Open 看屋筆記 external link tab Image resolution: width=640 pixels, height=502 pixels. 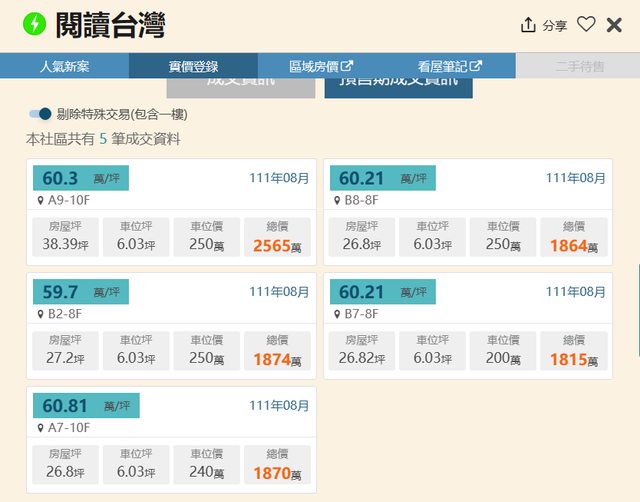coord(450,66)
